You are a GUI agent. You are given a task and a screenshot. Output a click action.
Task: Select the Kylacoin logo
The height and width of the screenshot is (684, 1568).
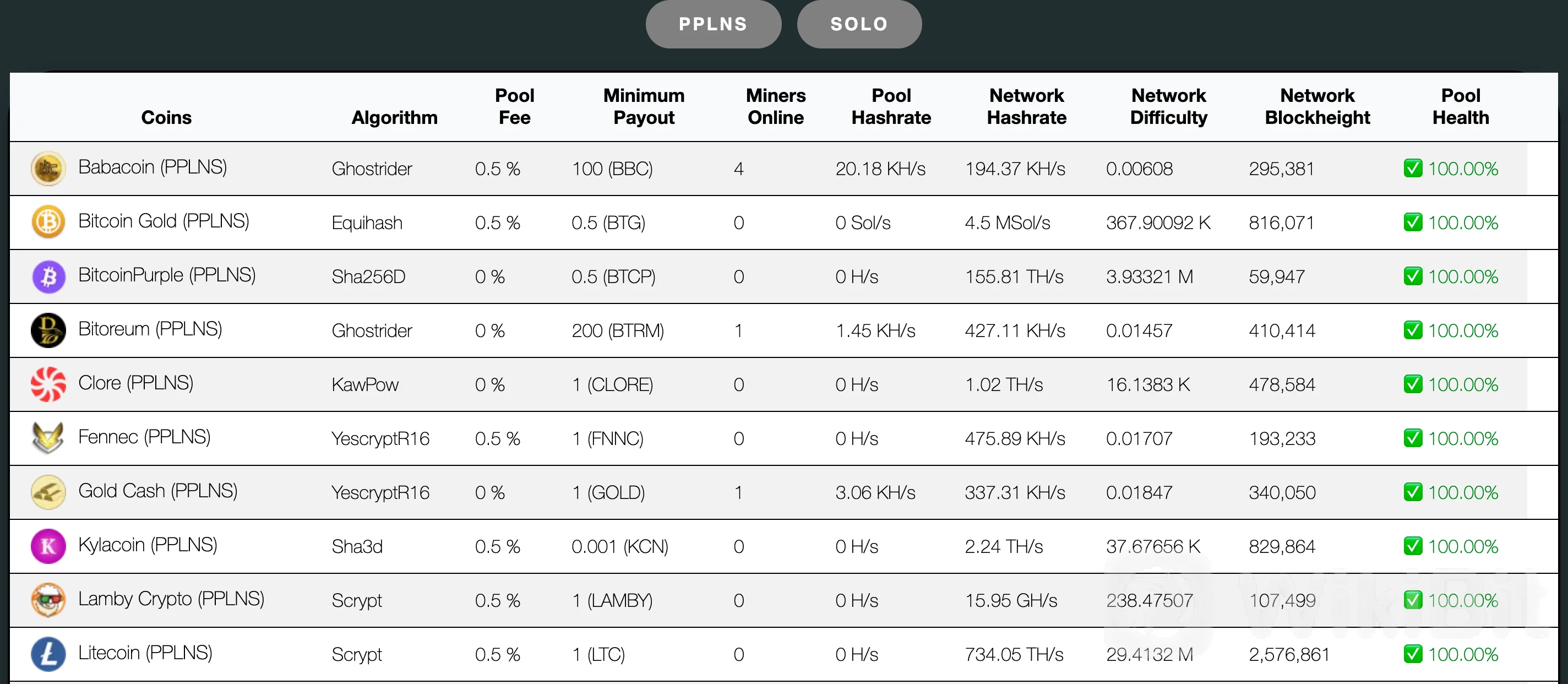[48, 546]
